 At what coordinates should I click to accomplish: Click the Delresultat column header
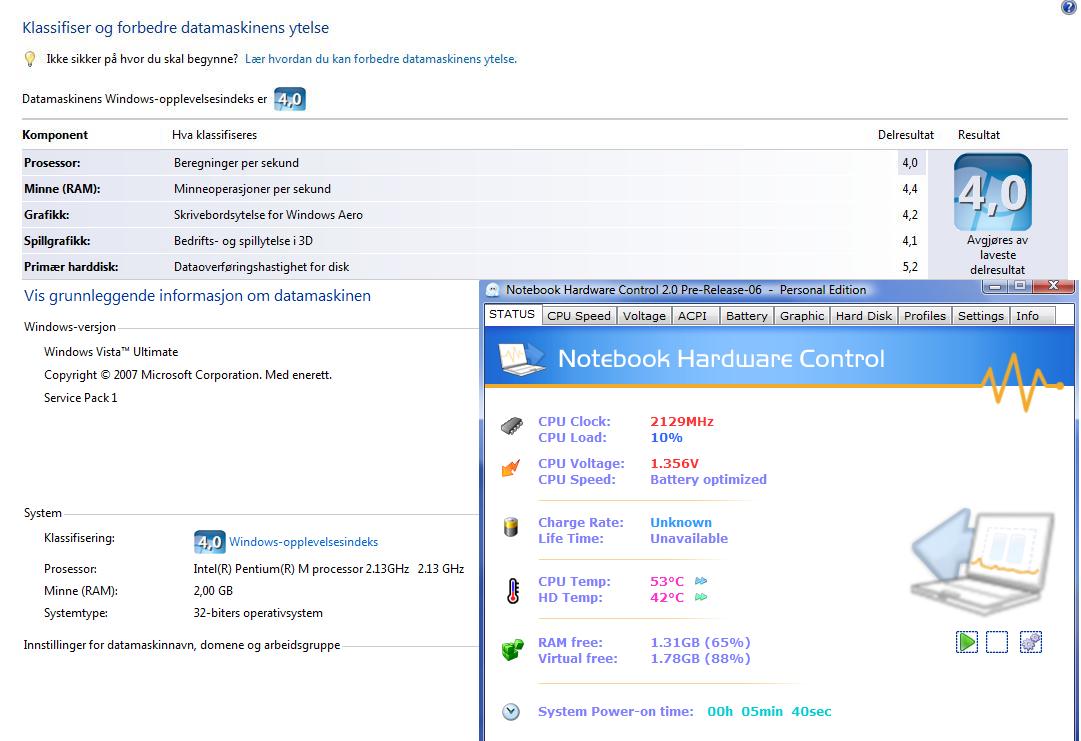906,135
